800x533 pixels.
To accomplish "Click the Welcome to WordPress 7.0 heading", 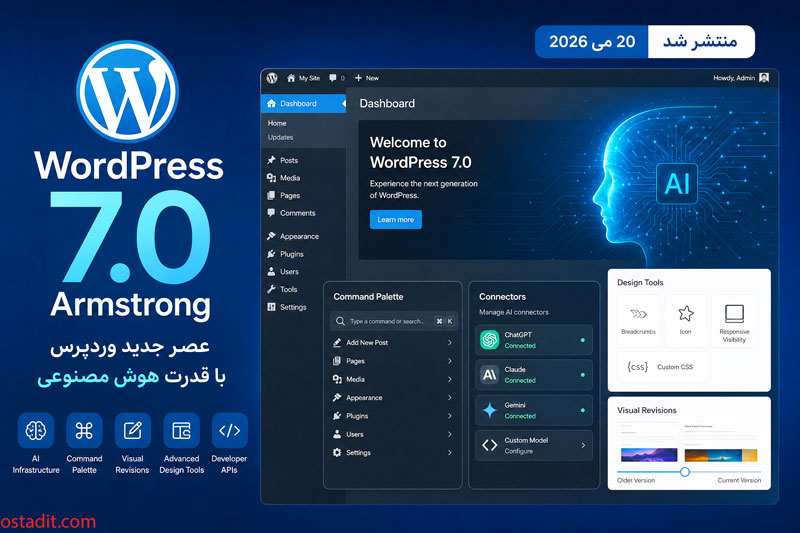I will tap(420, 152).
